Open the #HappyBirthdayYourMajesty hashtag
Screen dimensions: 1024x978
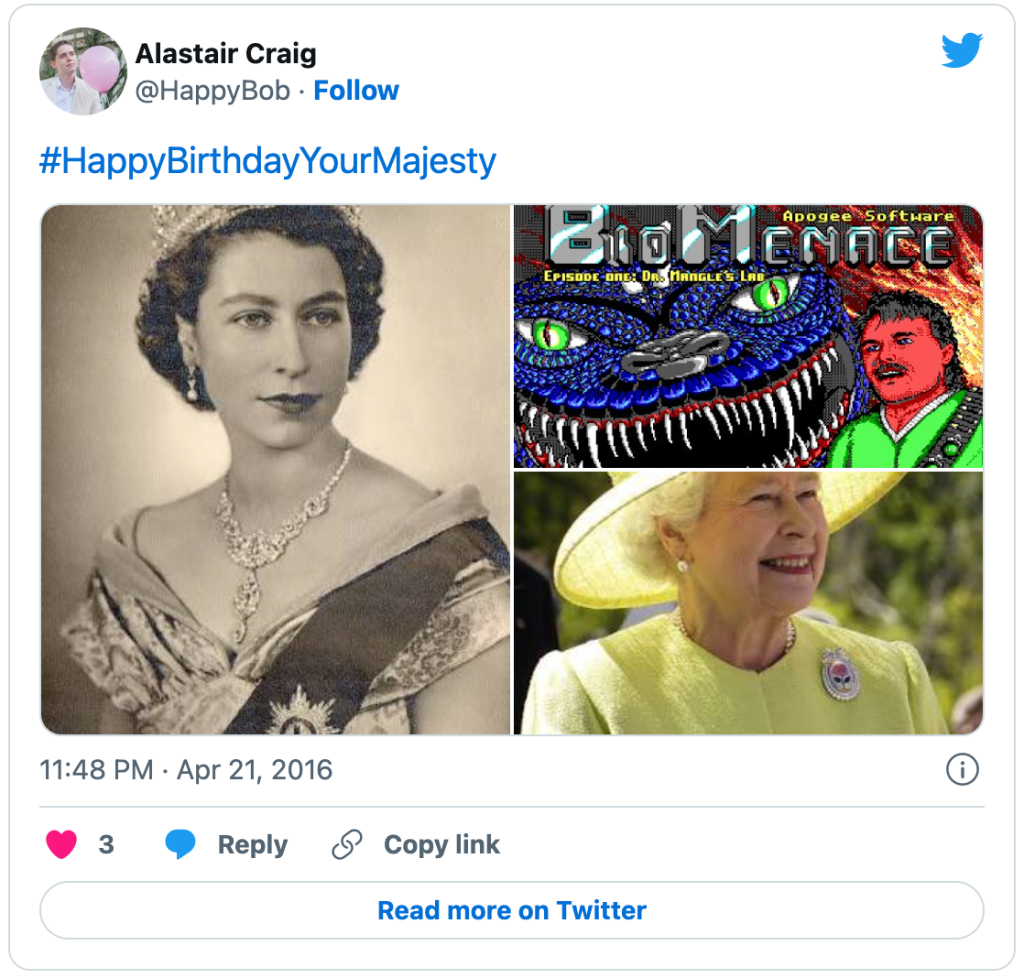click(267, 161)
